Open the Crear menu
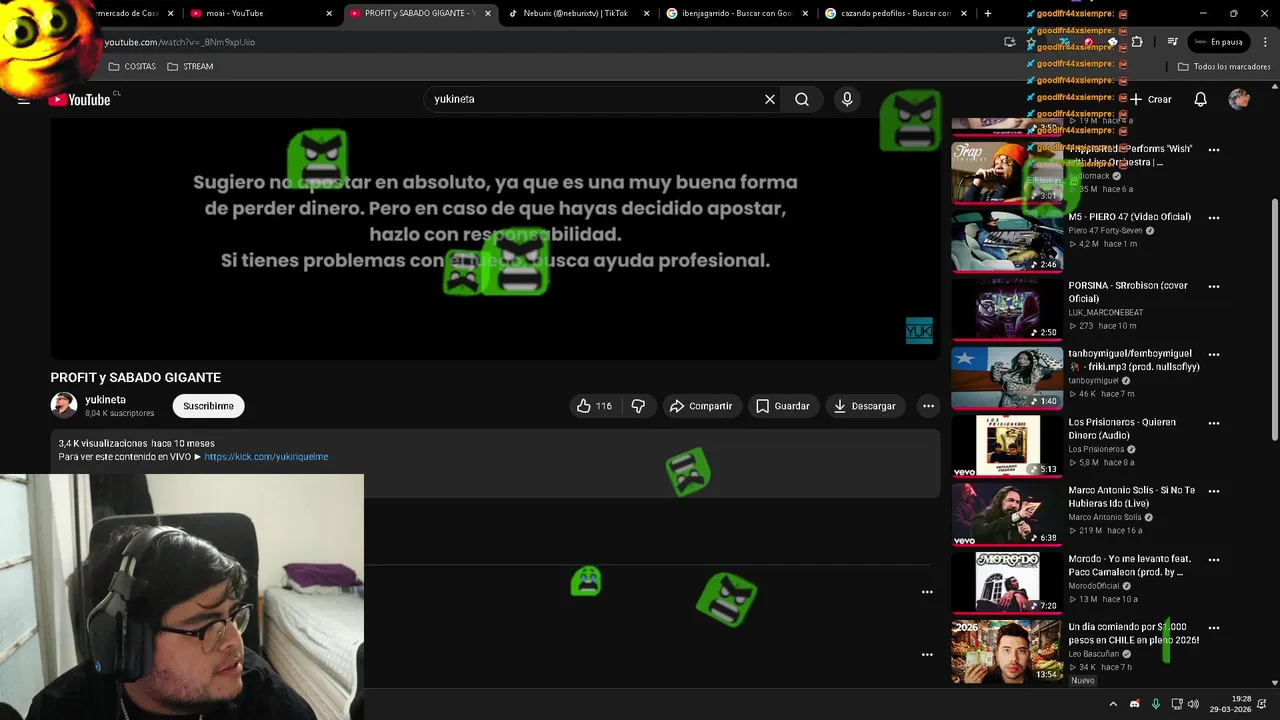Screen dimensions: 1280x720 (1151, 99)
